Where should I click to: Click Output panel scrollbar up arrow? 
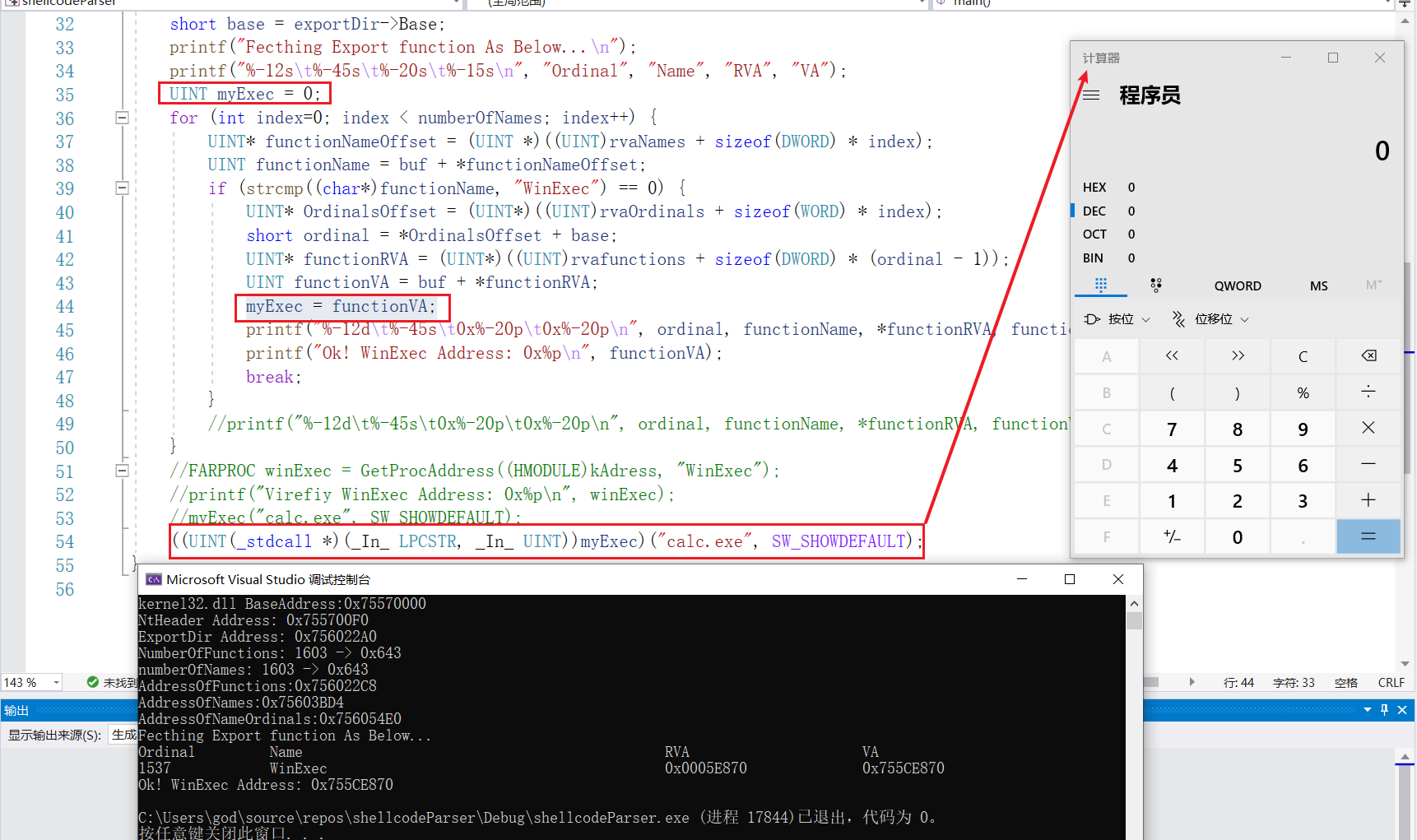1405,756
